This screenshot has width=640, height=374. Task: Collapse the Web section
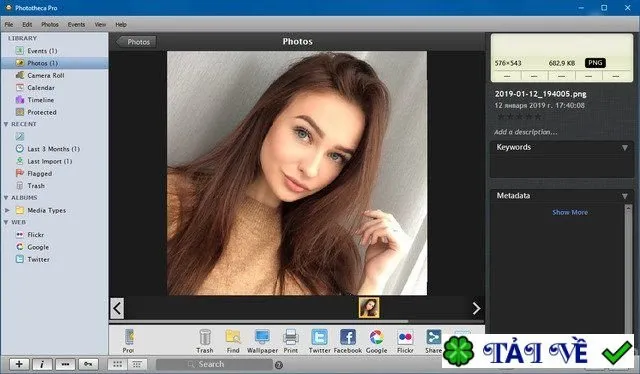[6, 223]
